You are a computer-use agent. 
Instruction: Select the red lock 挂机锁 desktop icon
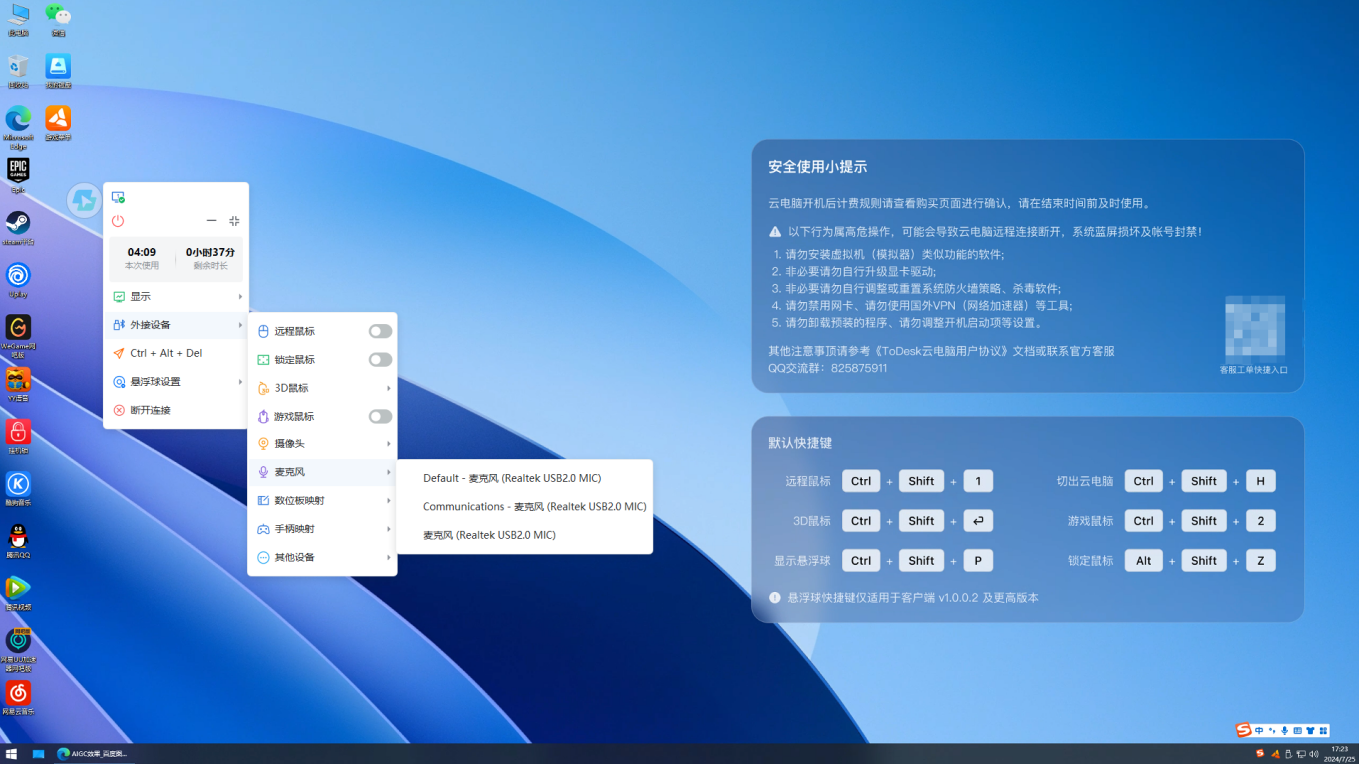18,436
